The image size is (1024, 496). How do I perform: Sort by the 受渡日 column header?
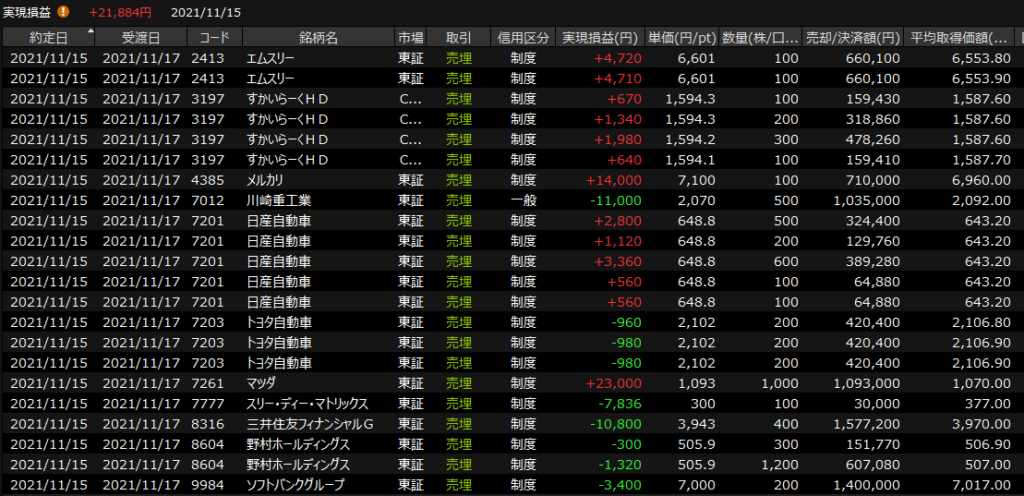pyautogui.click(x=140, y=38)
